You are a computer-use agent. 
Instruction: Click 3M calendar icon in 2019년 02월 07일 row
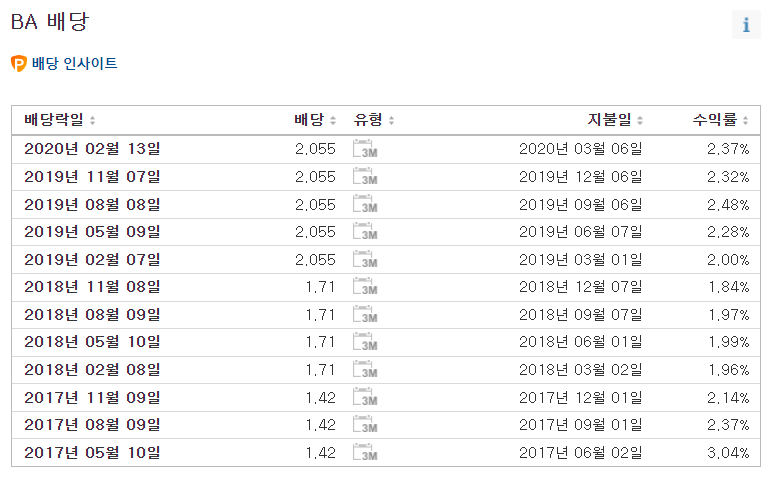coord(365,259)
